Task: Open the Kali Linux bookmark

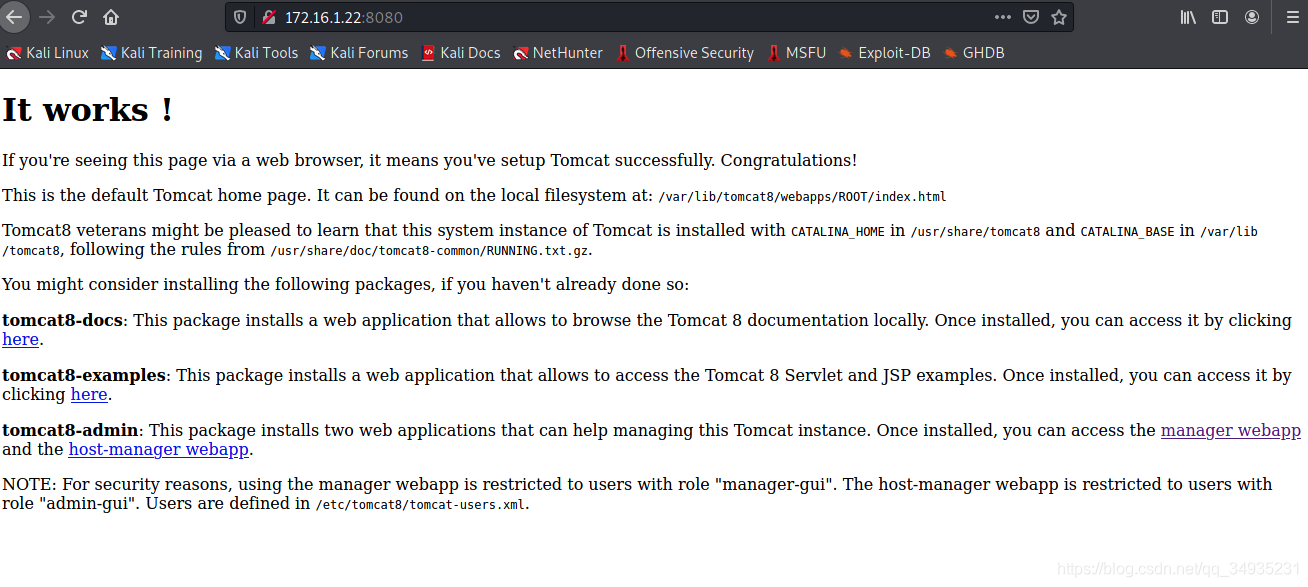Action: [x=48, y=53]
